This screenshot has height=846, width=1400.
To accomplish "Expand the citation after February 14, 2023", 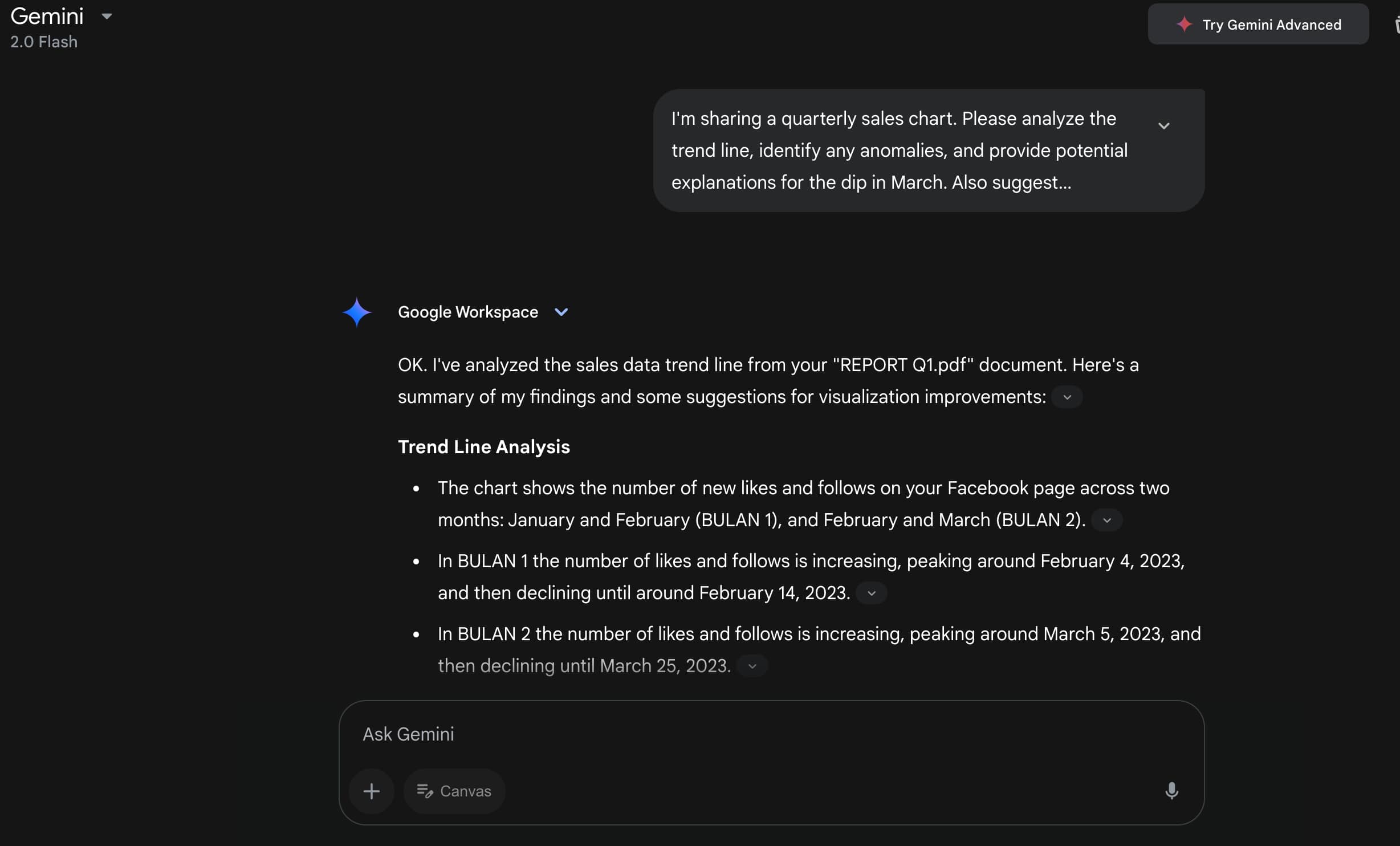I will tap(871, 593).
